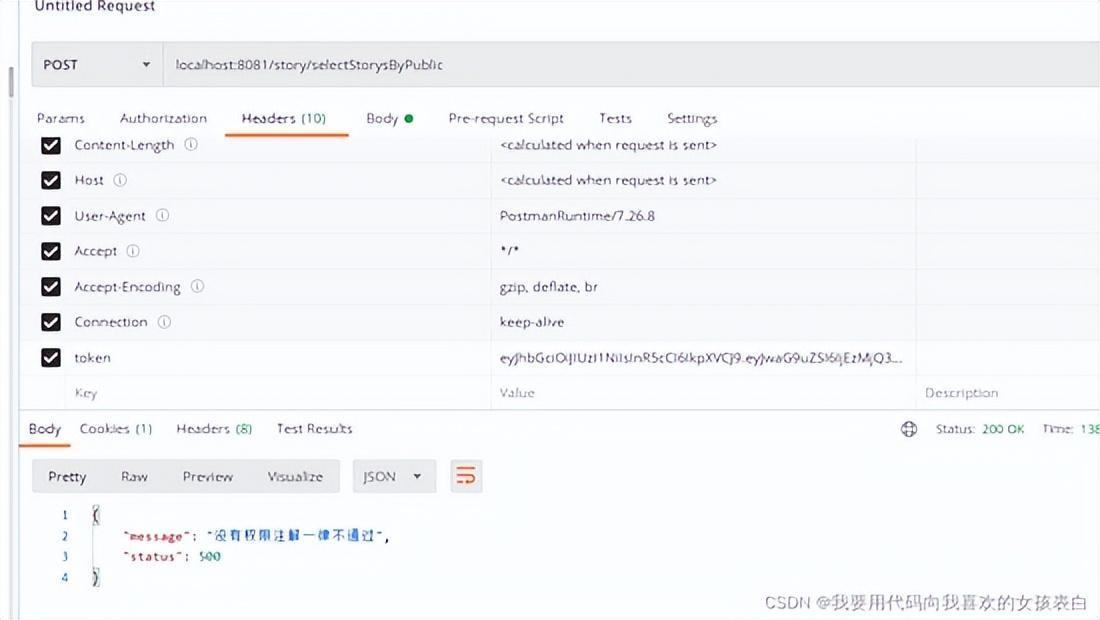This screenshot has width=1100, height=620.
Task: Click the */* Accept value
Action: click(509, 250)
